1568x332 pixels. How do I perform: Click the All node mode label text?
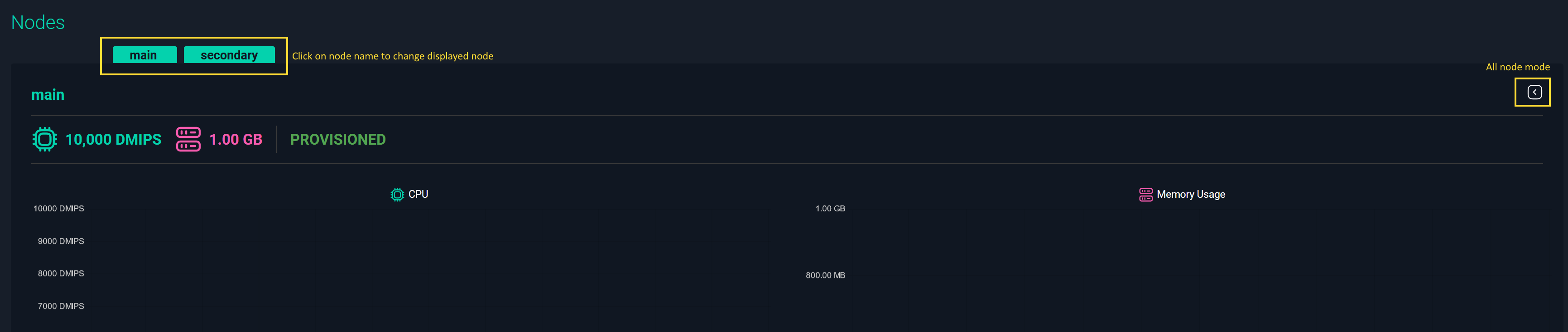(1517, 67)
